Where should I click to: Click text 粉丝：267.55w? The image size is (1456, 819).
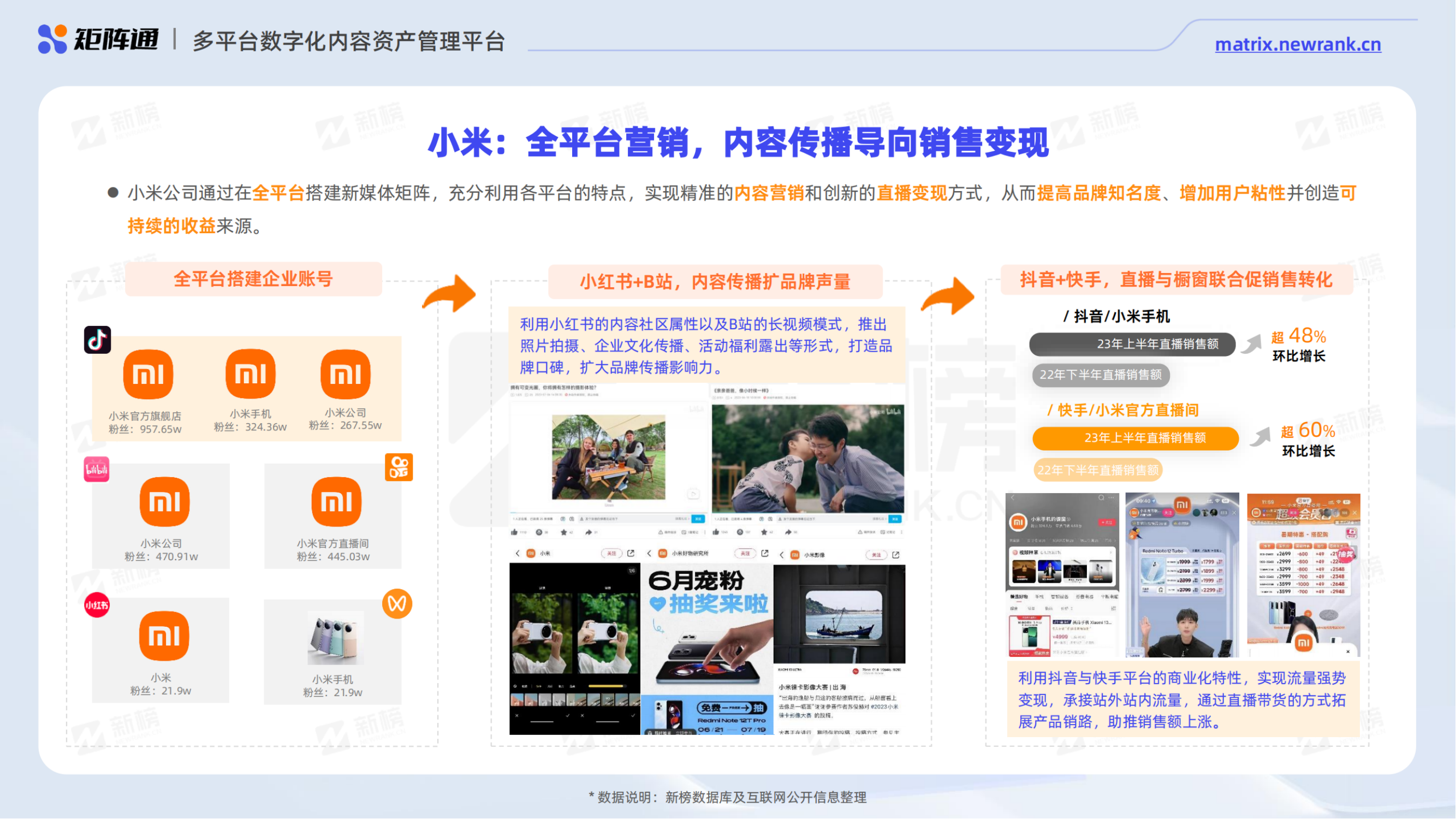pyautogui.click(x=346, y=426)
